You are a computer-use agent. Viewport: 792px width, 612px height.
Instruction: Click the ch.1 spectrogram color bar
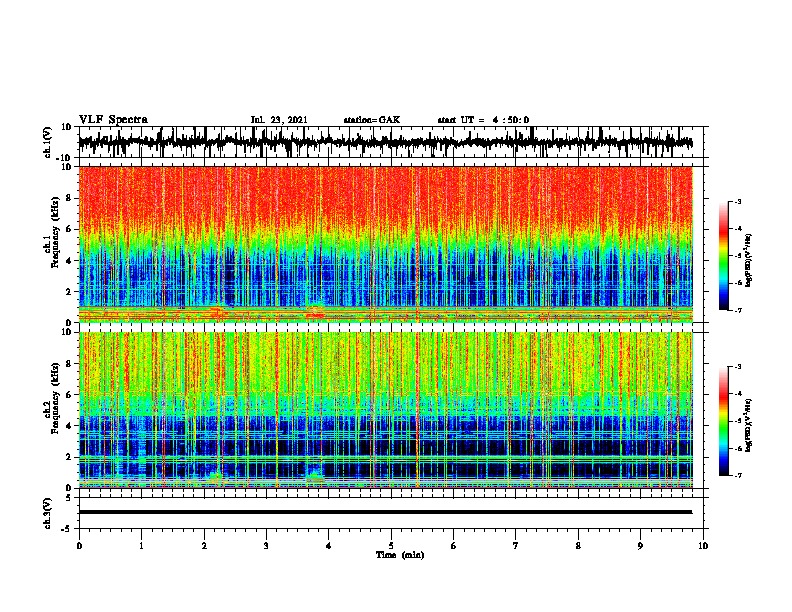tap(723, 256)
